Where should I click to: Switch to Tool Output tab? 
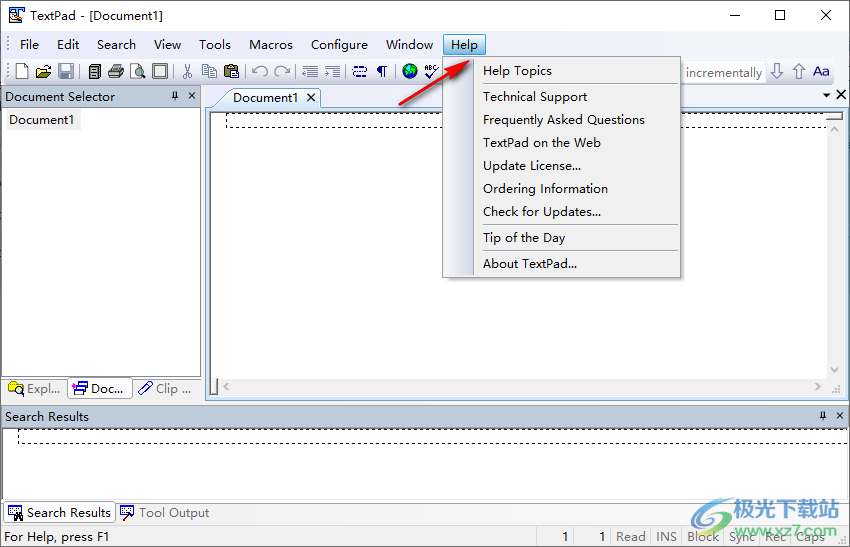[165, 513]
